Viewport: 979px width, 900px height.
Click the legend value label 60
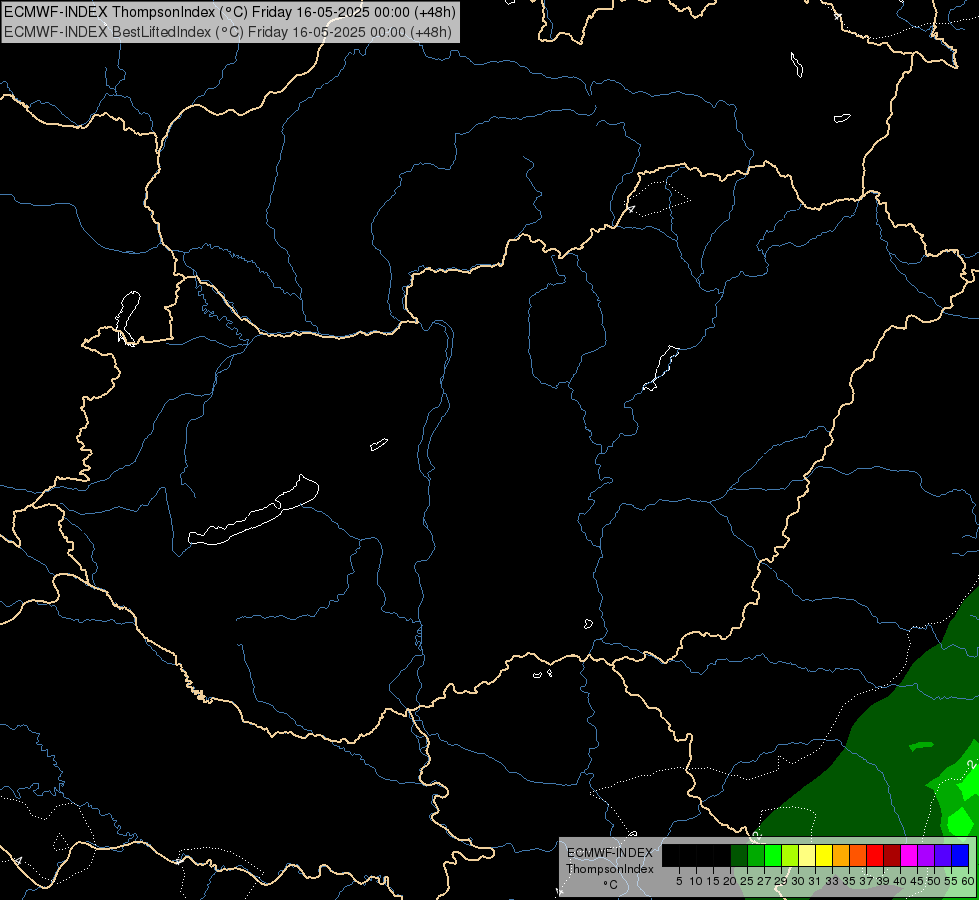point(968,881)
